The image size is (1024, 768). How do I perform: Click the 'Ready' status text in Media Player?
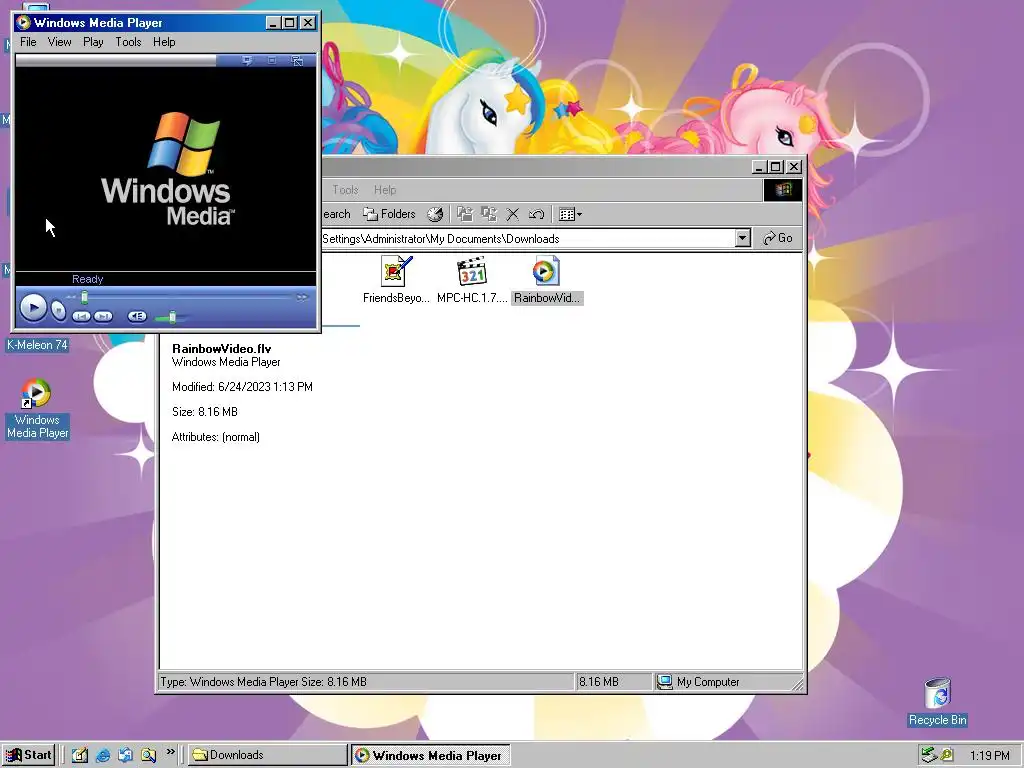pyautogui.click(x=88, y=279)
